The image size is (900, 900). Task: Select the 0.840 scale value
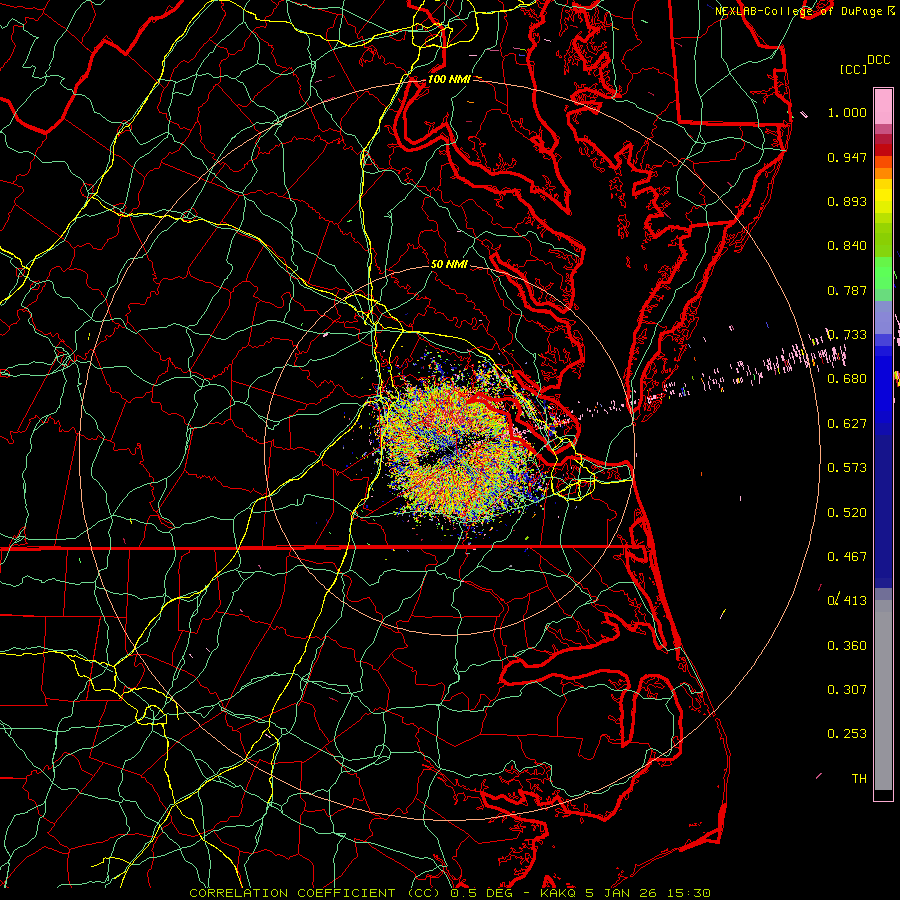tap(847, 246)
